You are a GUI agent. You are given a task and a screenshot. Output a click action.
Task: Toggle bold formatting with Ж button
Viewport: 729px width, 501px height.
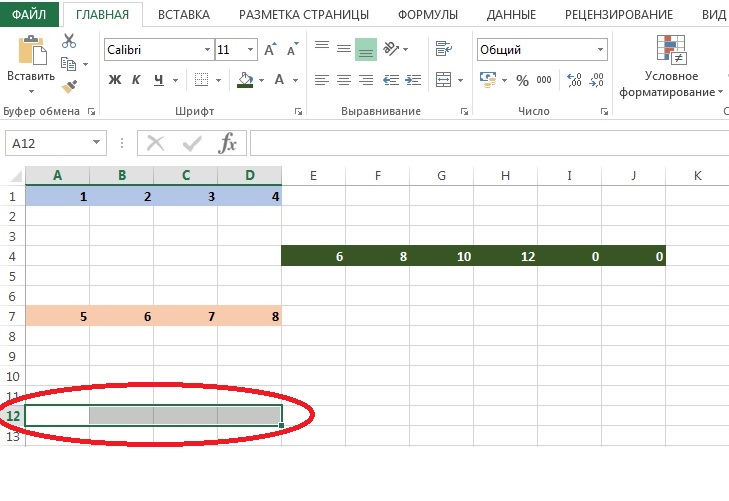[x=114, y=80]
